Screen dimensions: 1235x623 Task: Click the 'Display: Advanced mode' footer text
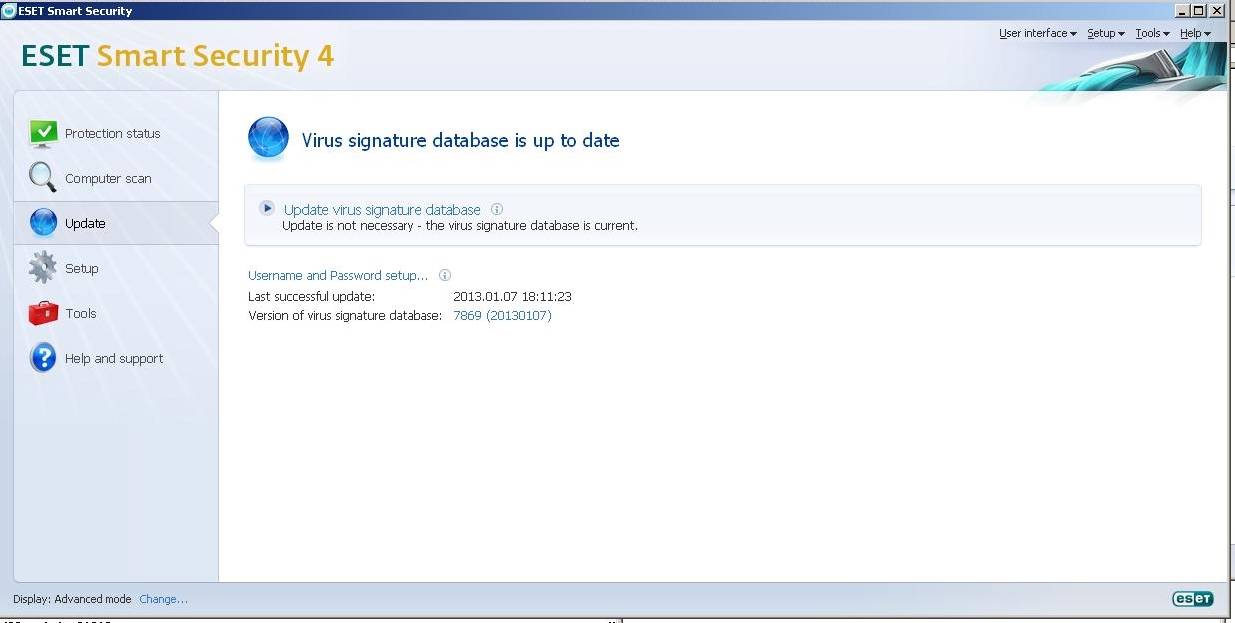pos(72,599)
